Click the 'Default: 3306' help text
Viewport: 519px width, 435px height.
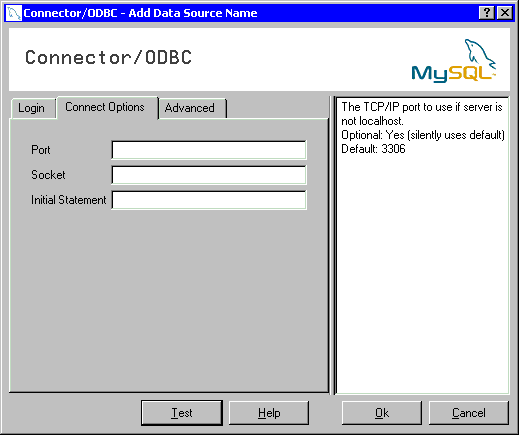373,149
